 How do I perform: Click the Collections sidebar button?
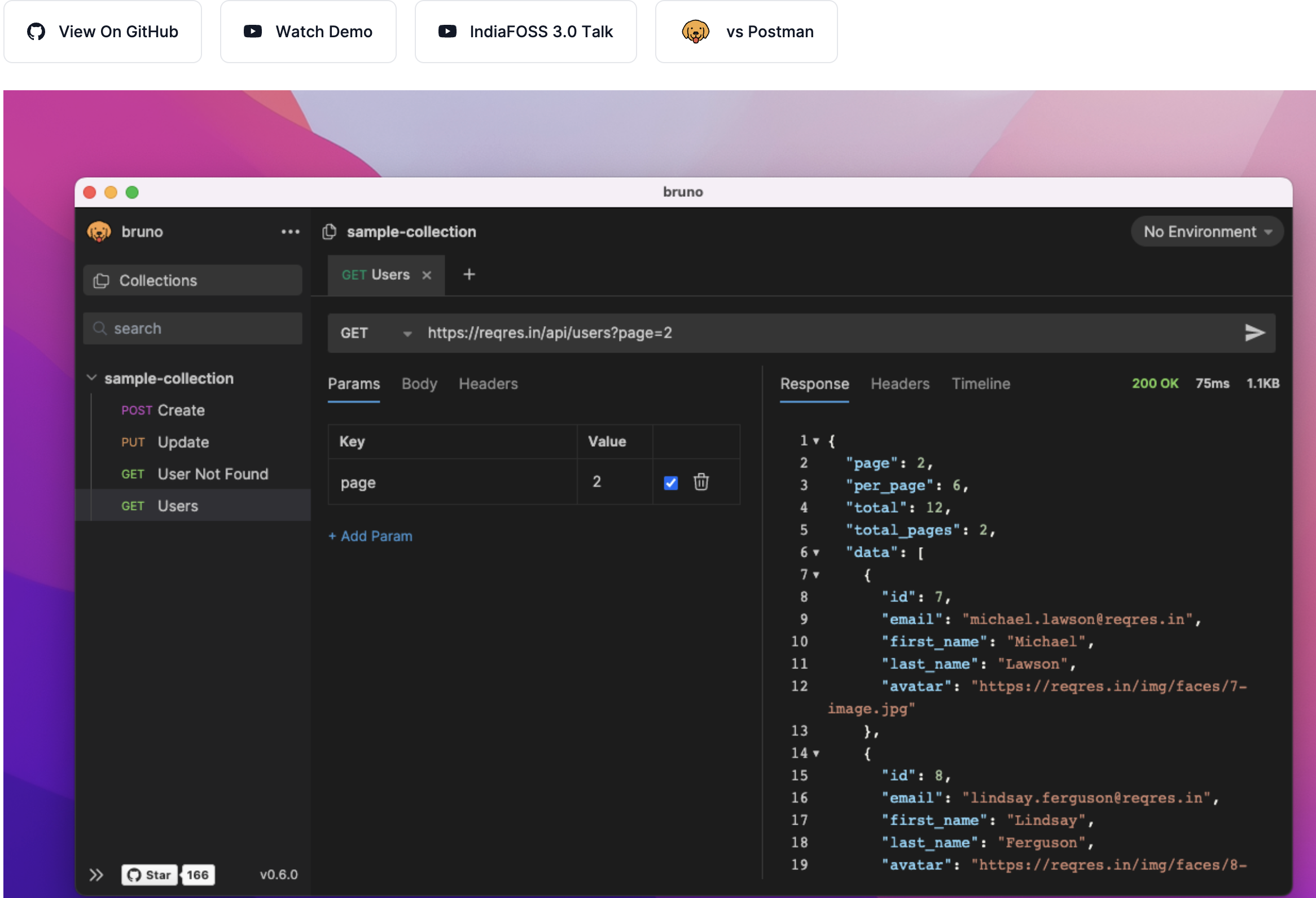[192, 280]
